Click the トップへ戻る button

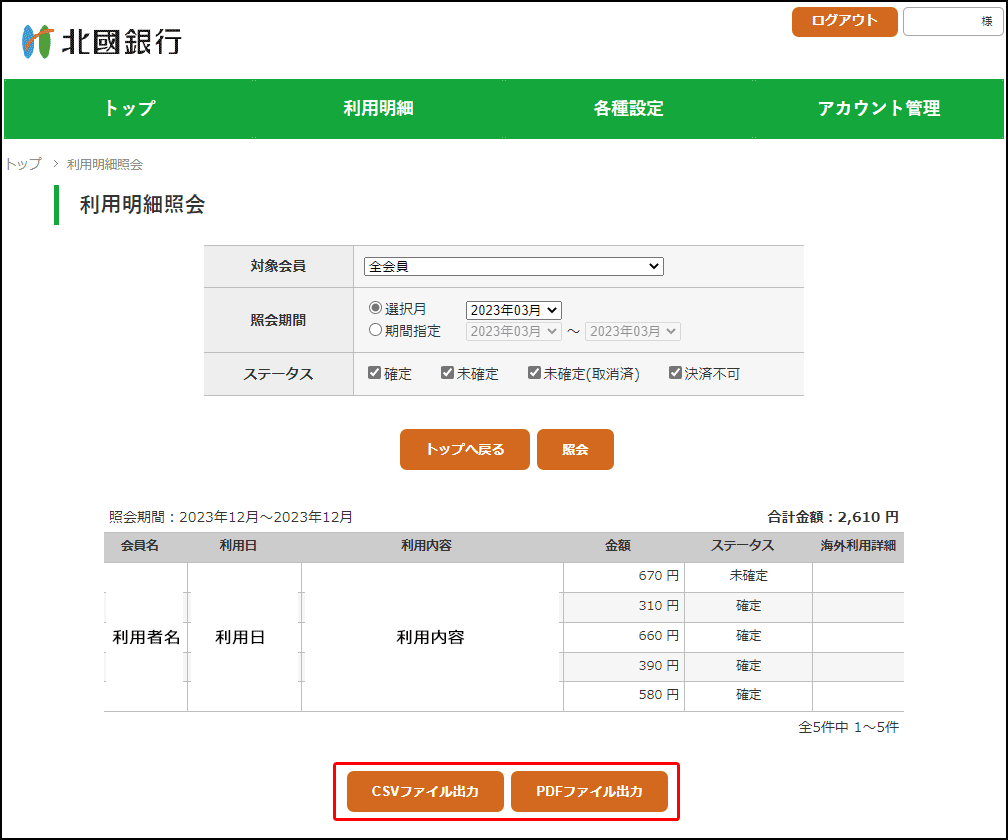click(465, 450)
